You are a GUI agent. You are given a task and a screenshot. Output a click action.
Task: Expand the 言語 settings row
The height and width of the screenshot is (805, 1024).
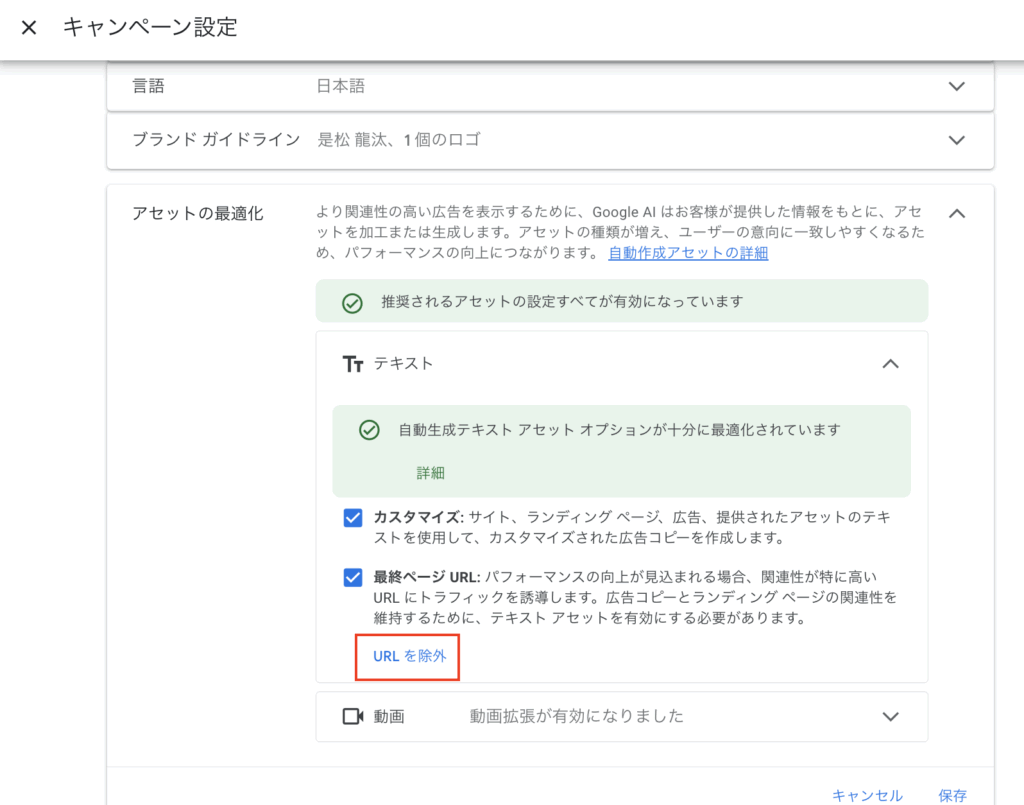click(956, 86)
